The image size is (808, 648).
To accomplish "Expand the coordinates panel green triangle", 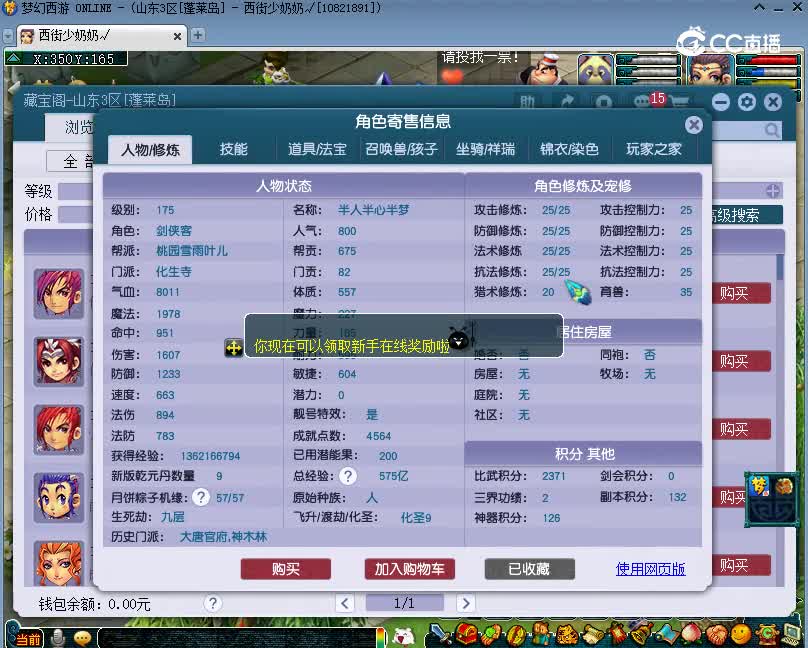I will pos(13,58).
